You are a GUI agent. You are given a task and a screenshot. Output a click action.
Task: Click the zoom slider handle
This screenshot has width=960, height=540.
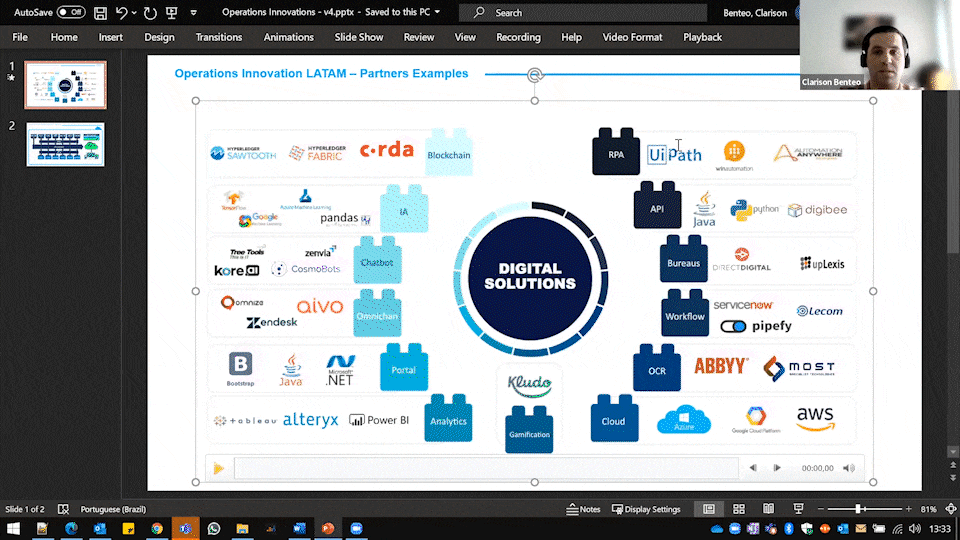click(x=858, y=509)
